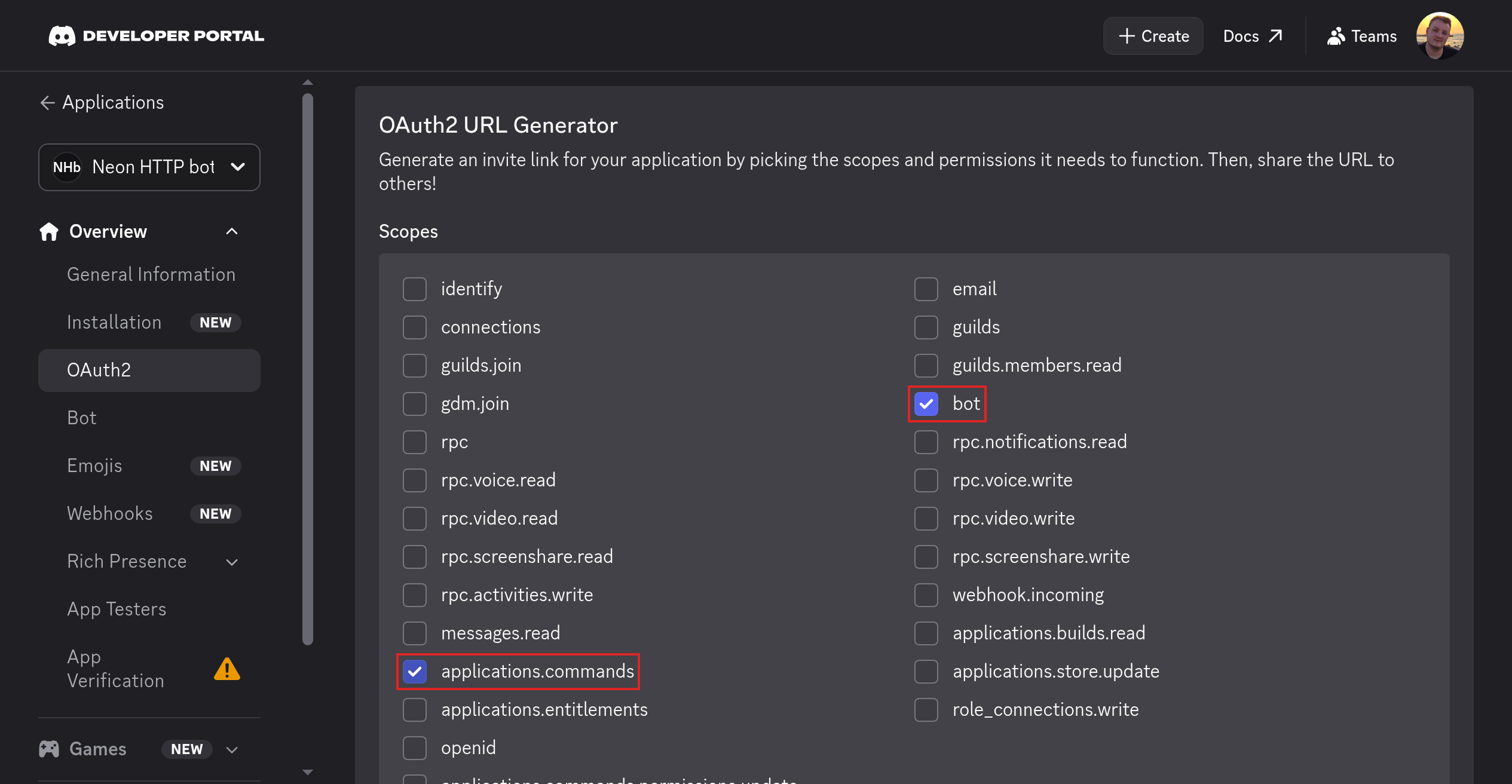Open the Neon HTTP bot application dropdown
The image size is (1512, 784).
pyautogui.click(x=149, y=167)
